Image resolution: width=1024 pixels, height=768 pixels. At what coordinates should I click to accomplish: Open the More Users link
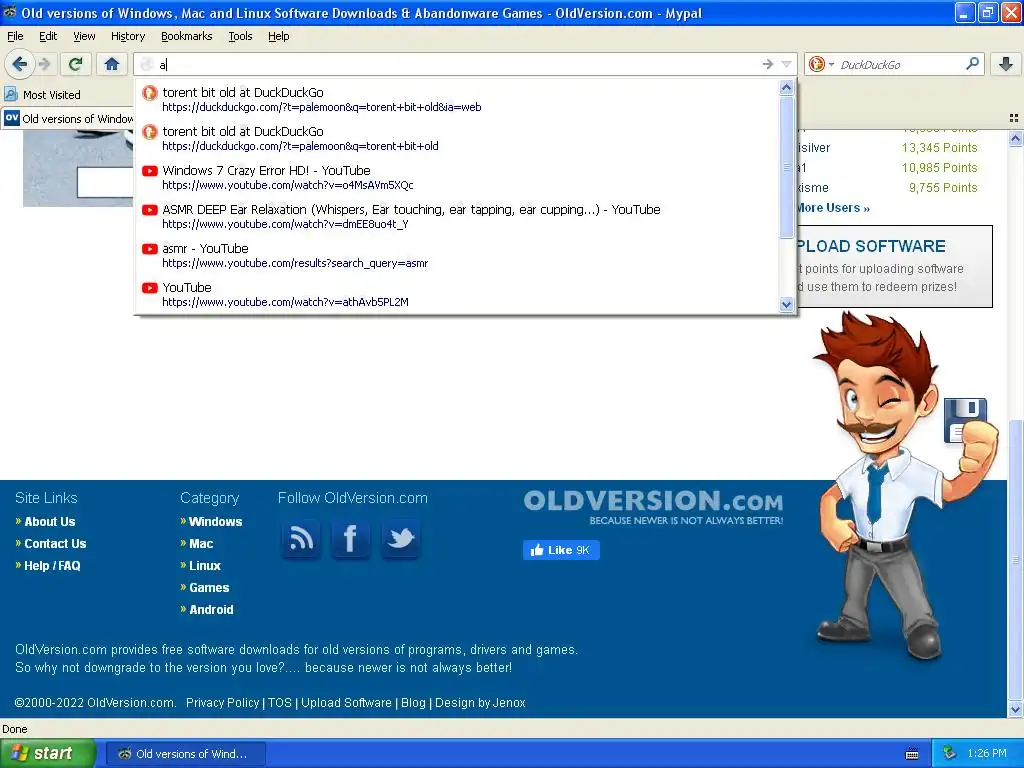(833, 208)
